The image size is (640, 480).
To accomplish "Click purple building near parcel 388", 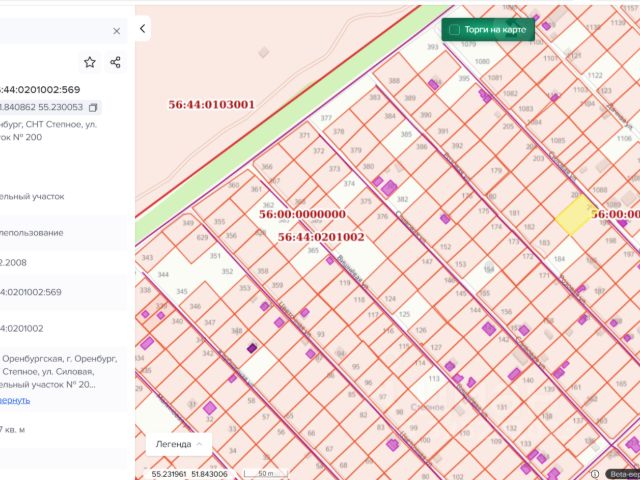I will pos(433,85).
